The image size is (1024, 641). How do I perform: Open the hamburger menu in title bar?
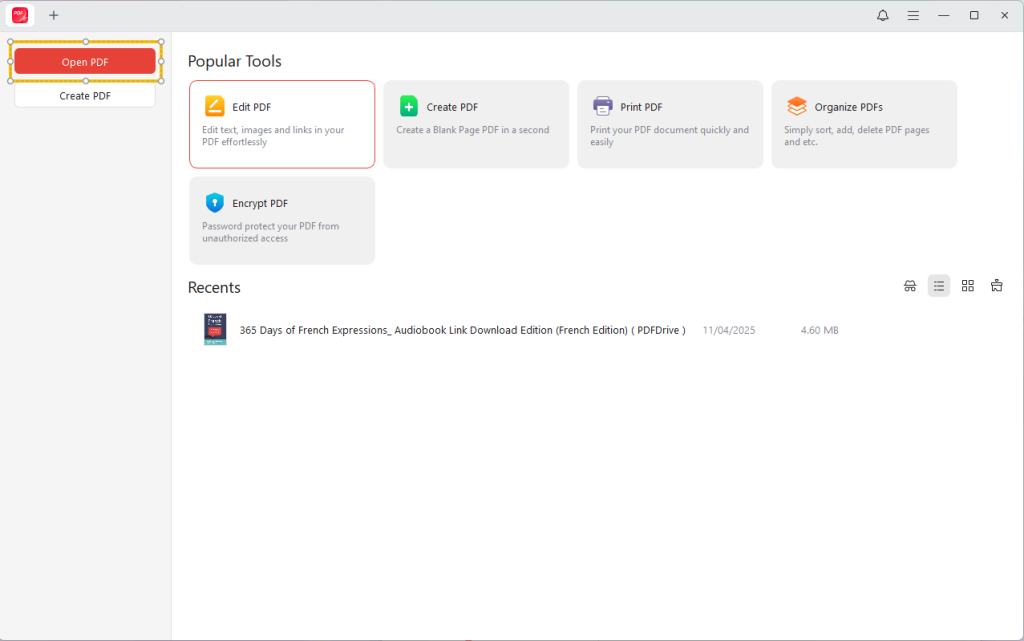coord(913,15)
